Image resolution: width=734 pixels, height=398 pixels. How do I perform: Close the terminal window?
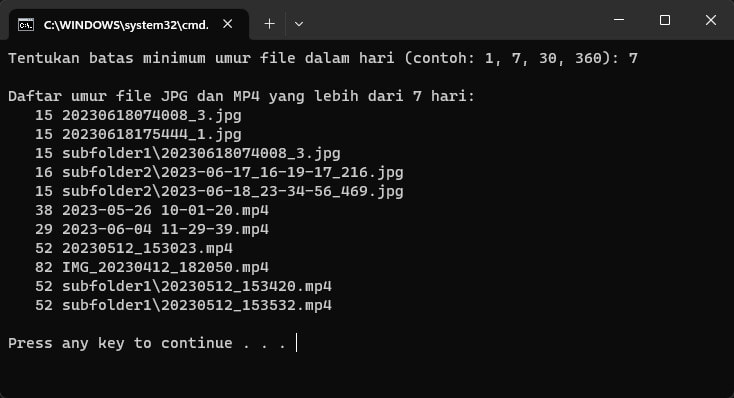[x=711, y=20]
